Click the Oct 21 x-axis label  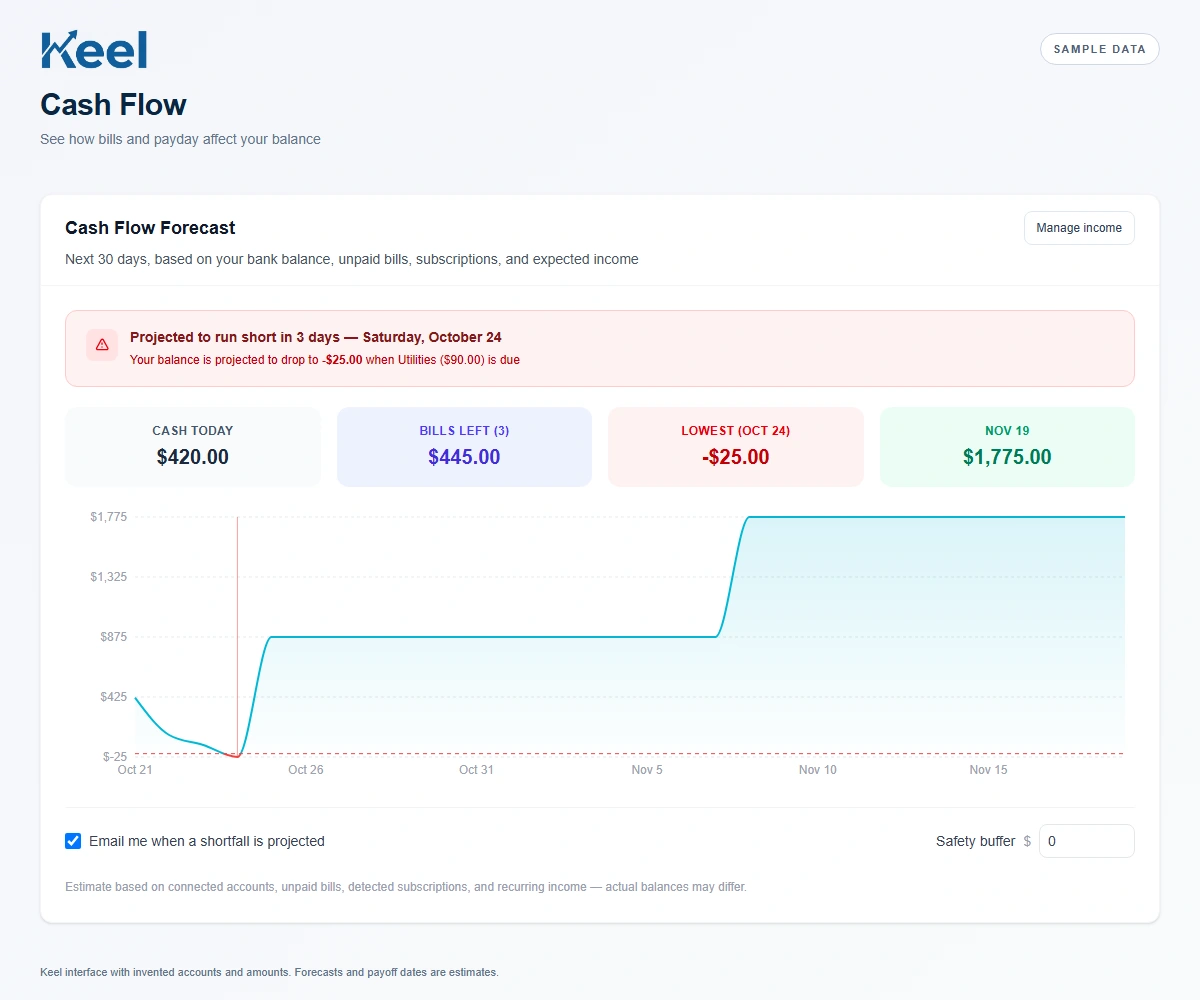135,770
